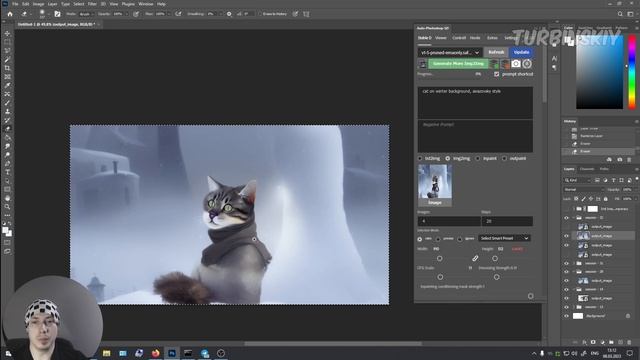The width and height of the screenshot is (640, 360).
Task: Select the Horizontal Type tool
Action: click(7, 172)
